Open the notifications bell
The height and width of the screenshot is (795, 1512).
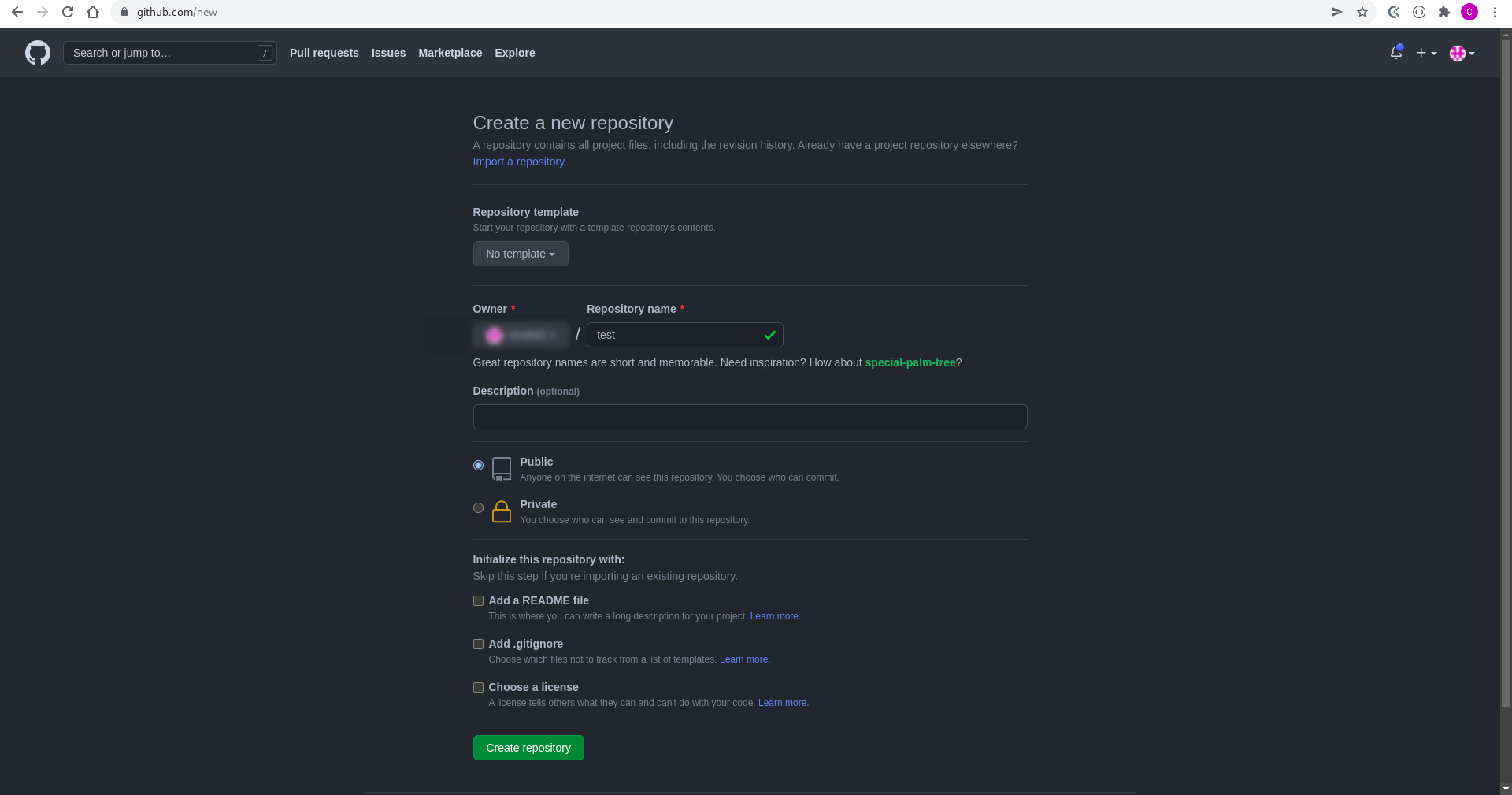coord(1396,53)
